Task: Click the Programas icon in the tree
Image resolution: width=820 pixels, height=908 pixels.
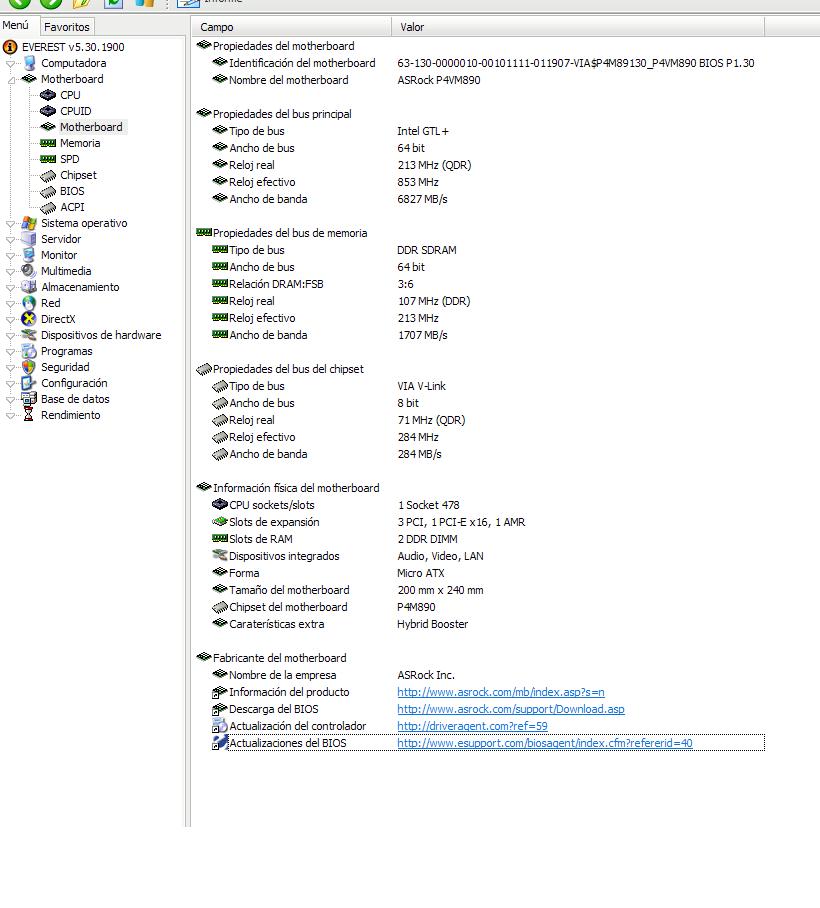Action: coord(29,352)
